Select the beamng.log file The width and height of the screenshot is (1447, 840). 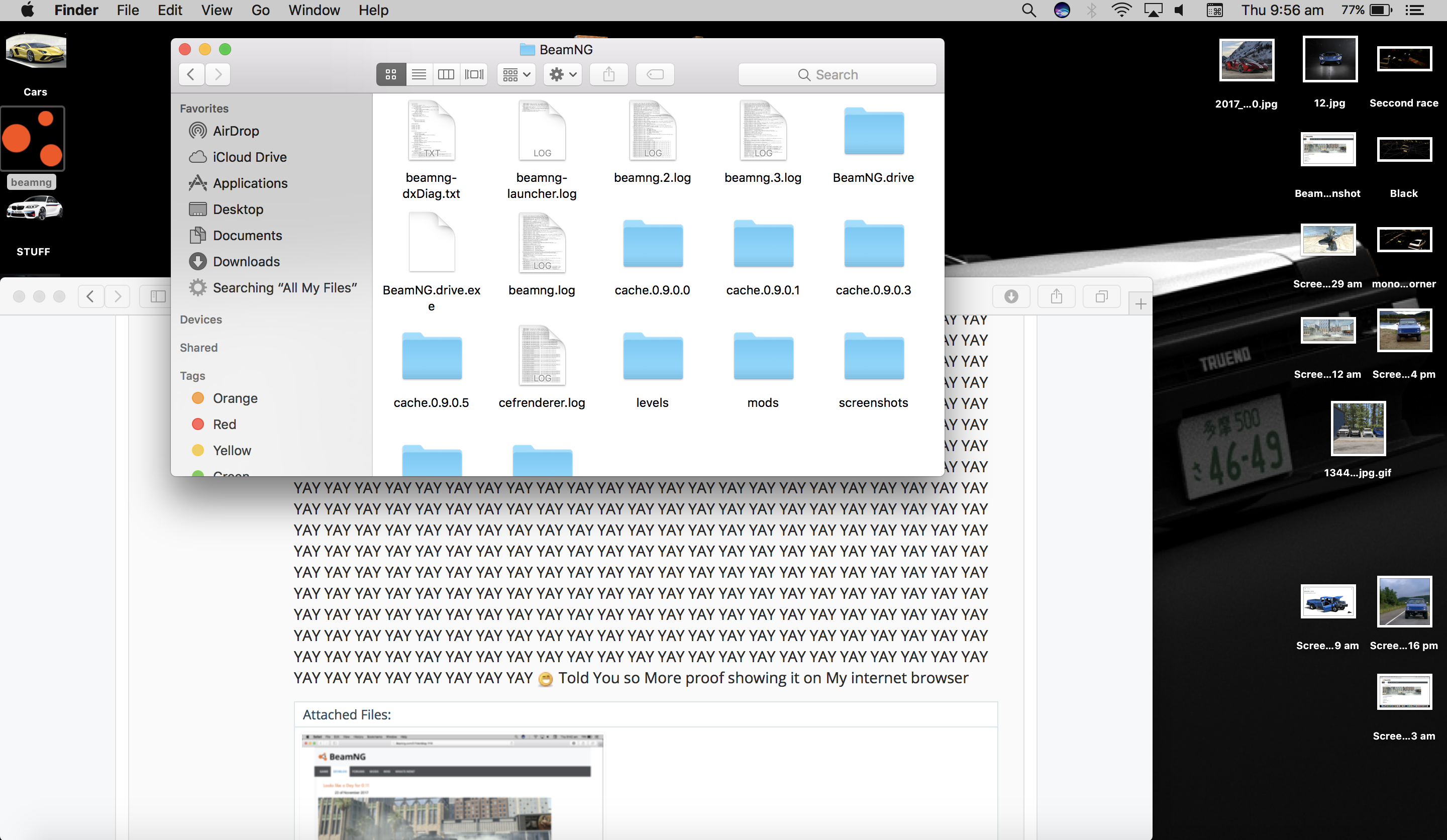point(542,255)
